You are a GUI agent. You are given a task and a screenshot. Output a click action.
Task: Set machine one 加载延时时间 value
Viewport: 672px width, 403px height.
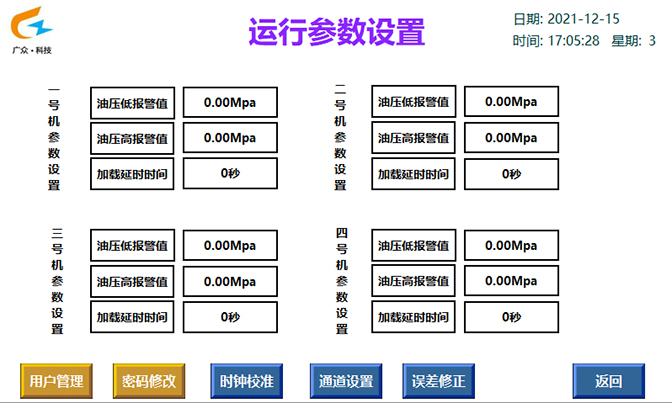coord(229,174)
